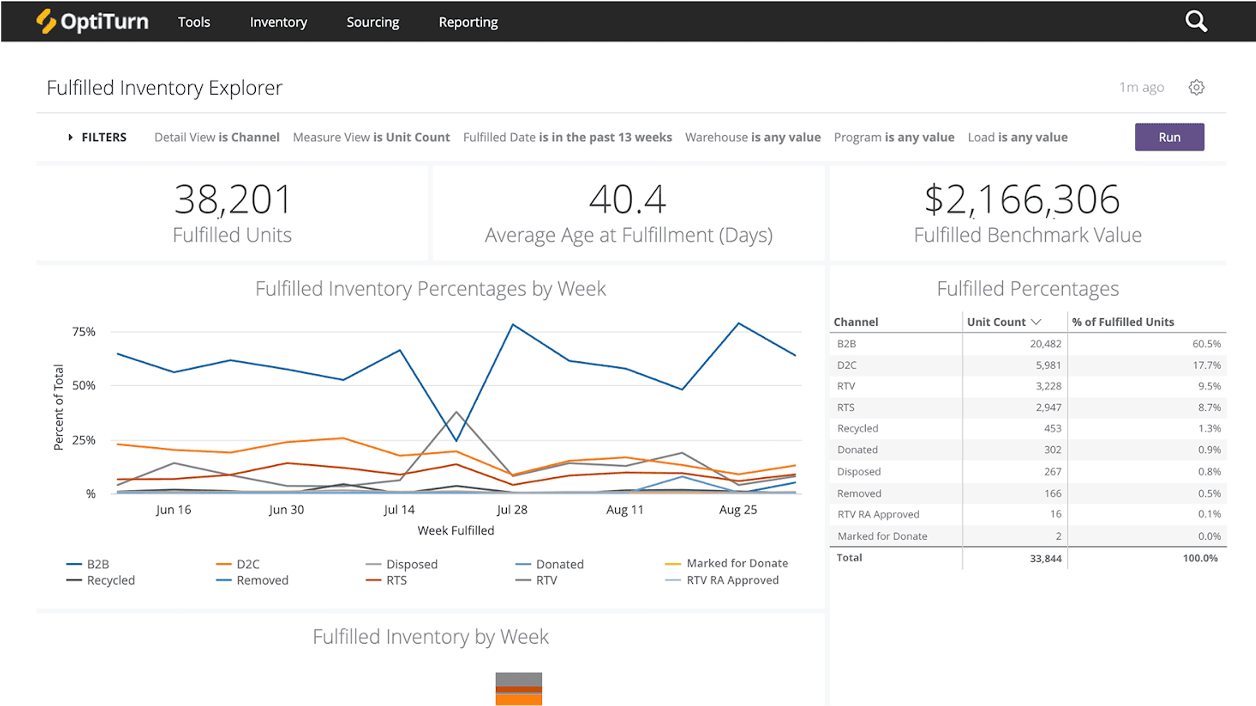
Task: Click the 5,981 unit count cell
Action: click(x=1047, y=365)
